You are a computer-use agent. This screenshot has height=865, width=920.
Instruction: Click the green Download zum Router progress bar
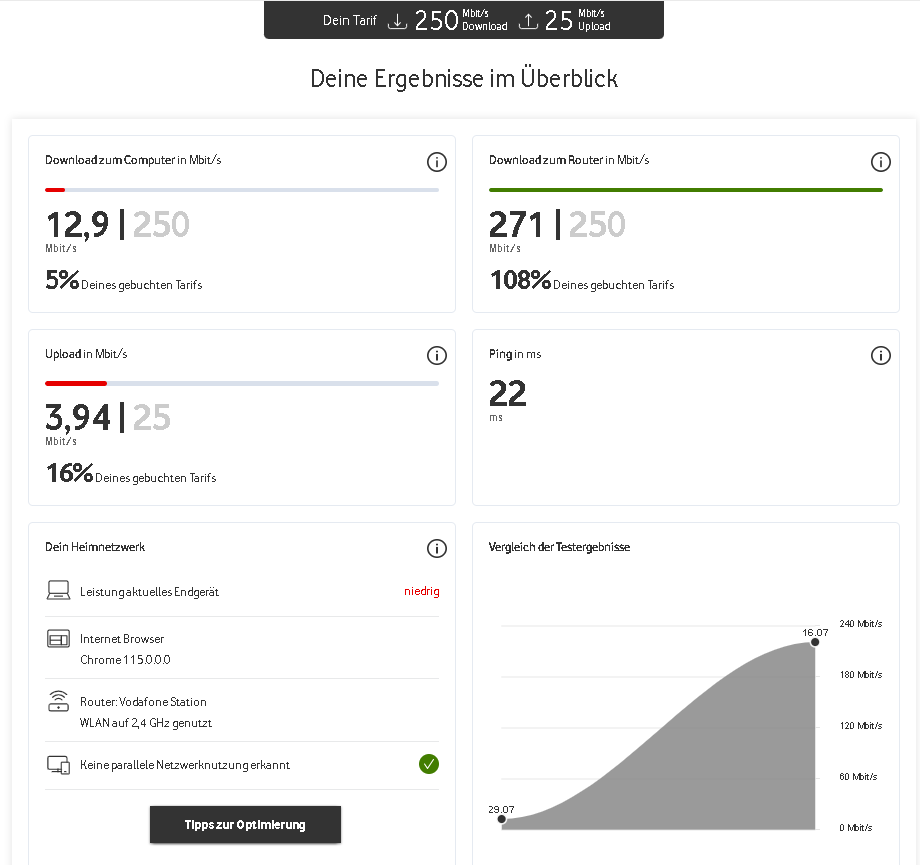[x=686, y=190]
